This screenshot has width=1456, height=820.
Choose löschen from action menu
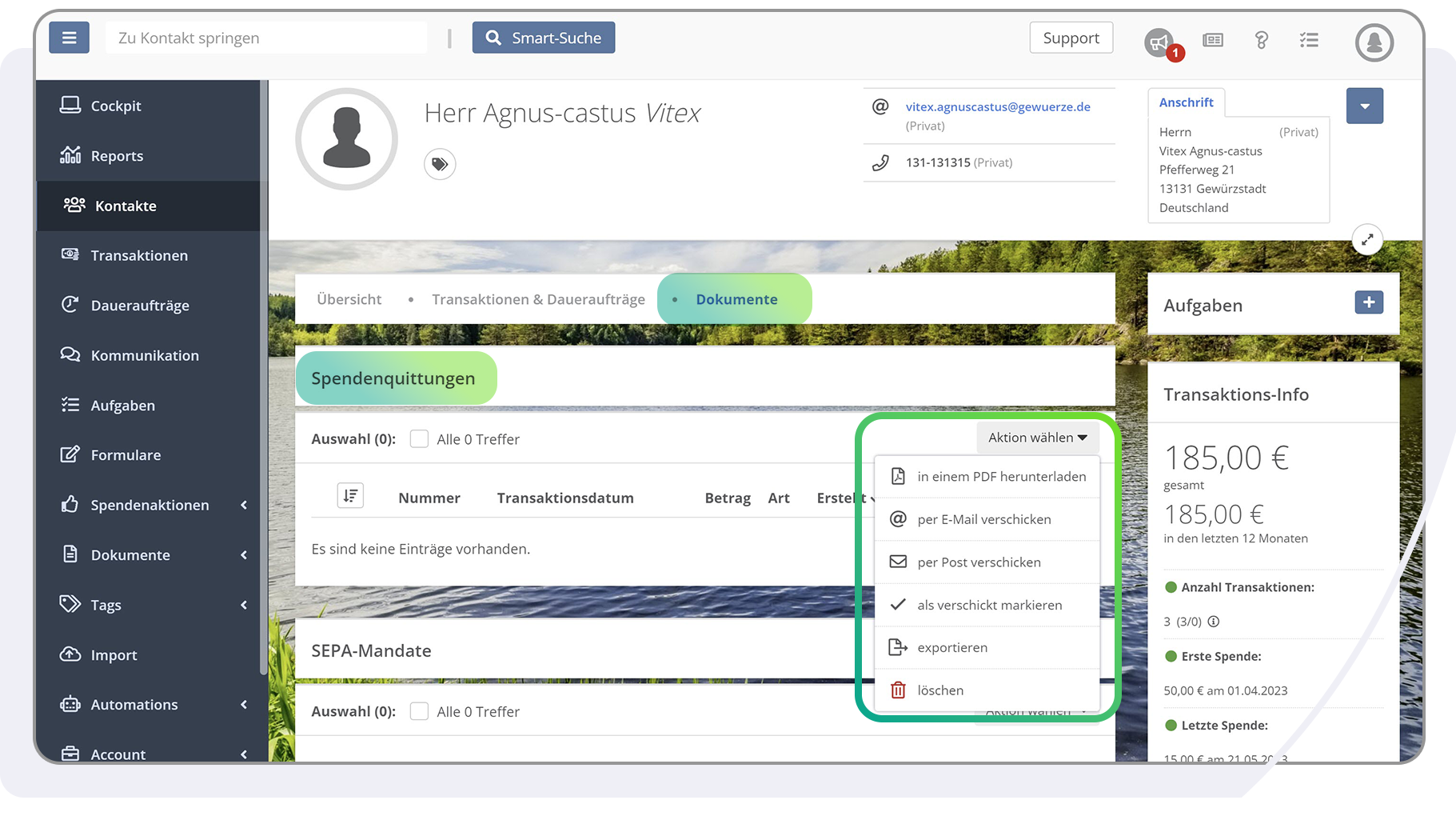click(987, 690)
